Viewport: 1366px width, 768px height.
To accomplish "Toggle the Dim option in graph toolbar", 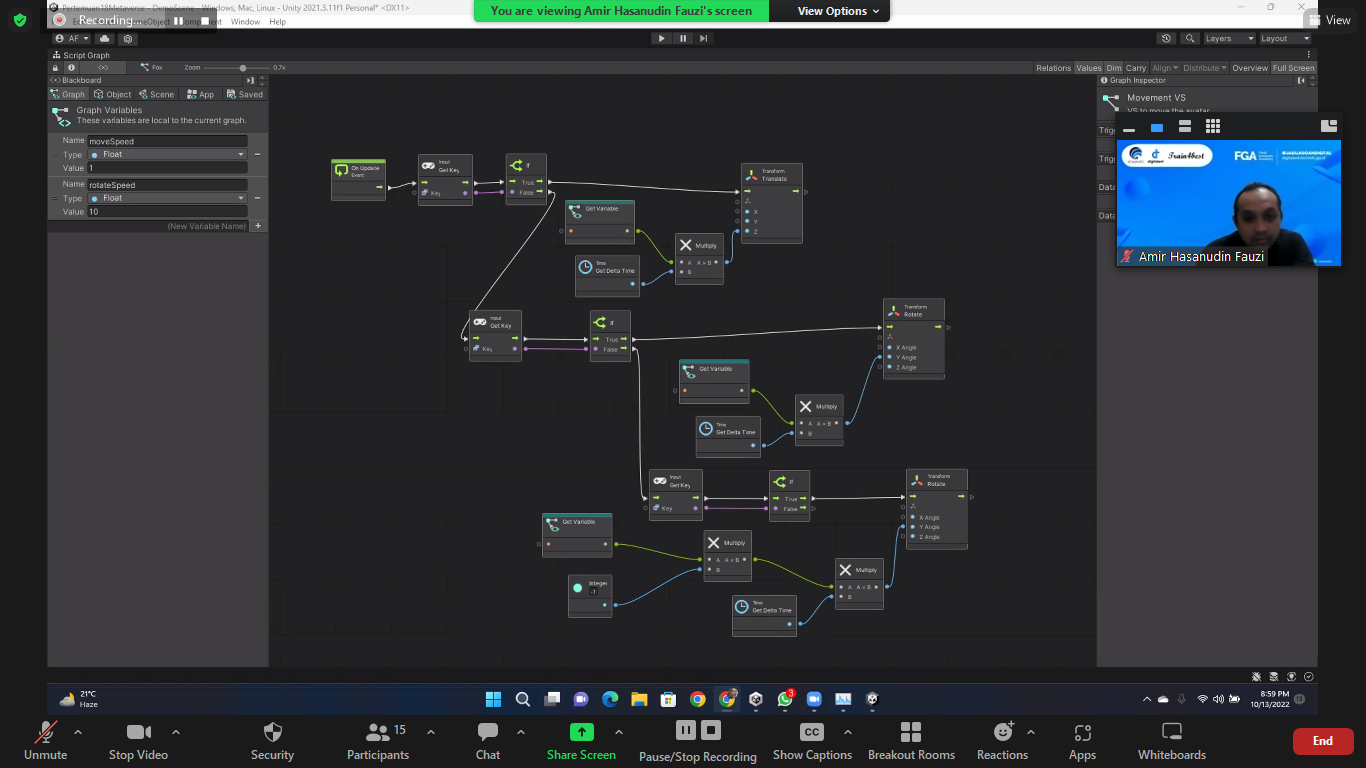I will point(1113,68).
